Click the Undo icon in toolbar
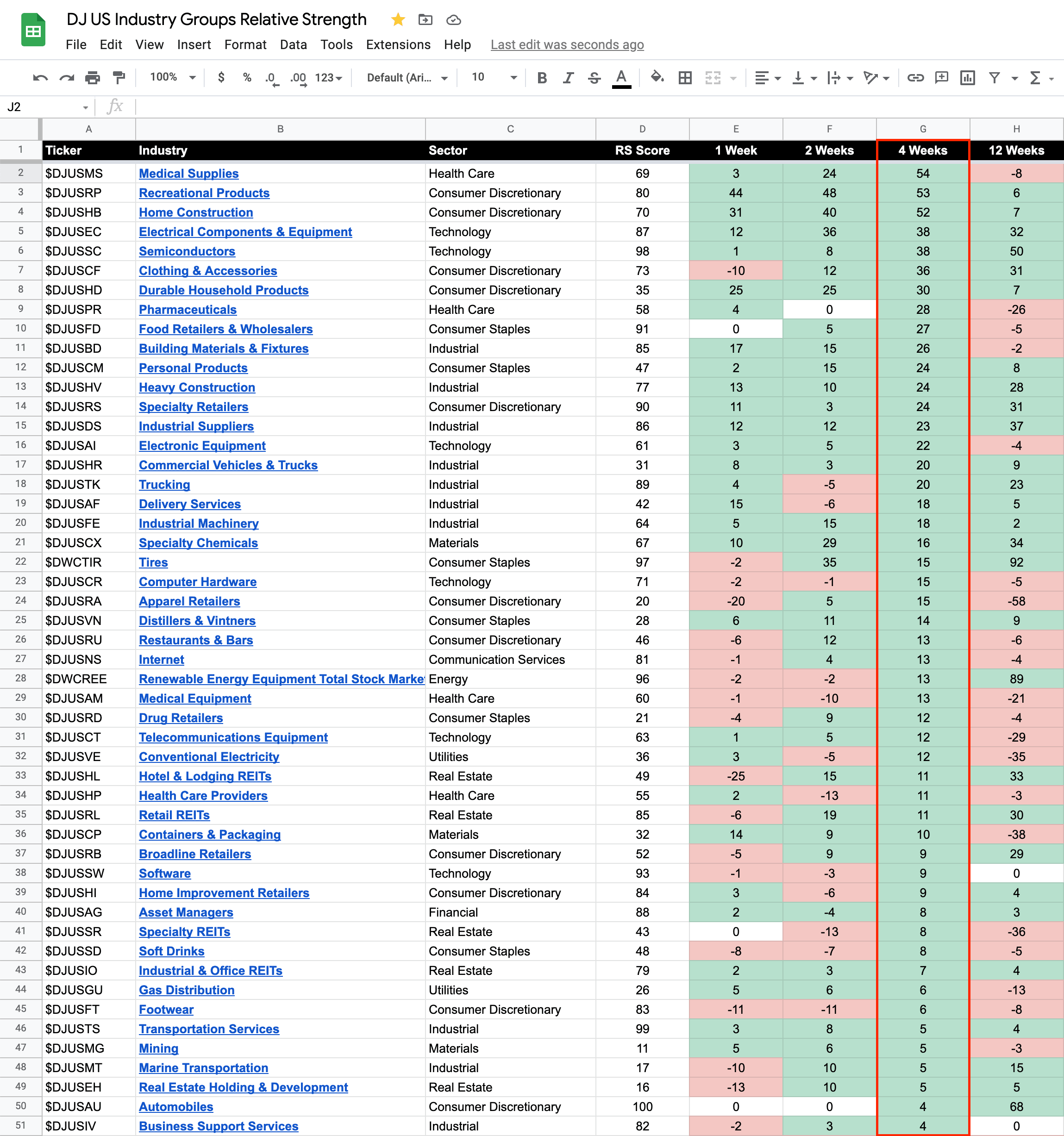The width and height of the screenshot is (1064, 1136). coord(40,78)
